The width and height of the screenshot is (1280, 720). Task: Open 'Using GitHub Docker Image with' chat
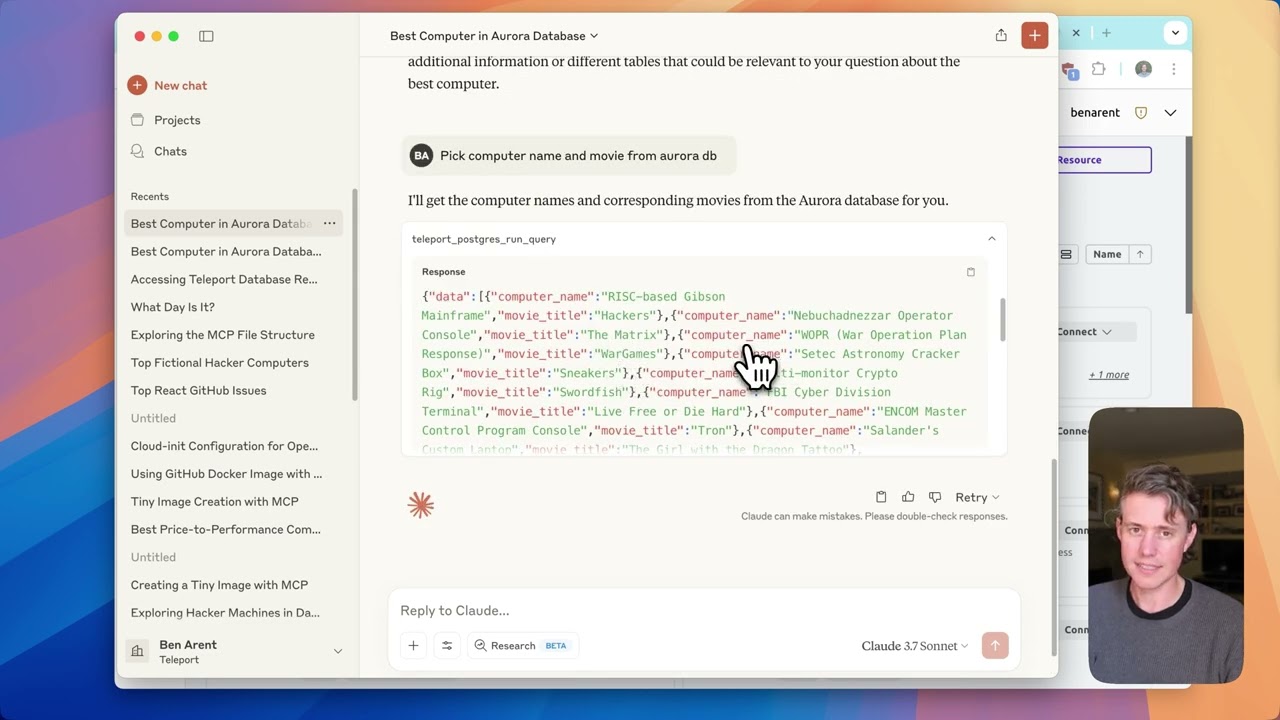pyautogui.click(x=226, y=474)
